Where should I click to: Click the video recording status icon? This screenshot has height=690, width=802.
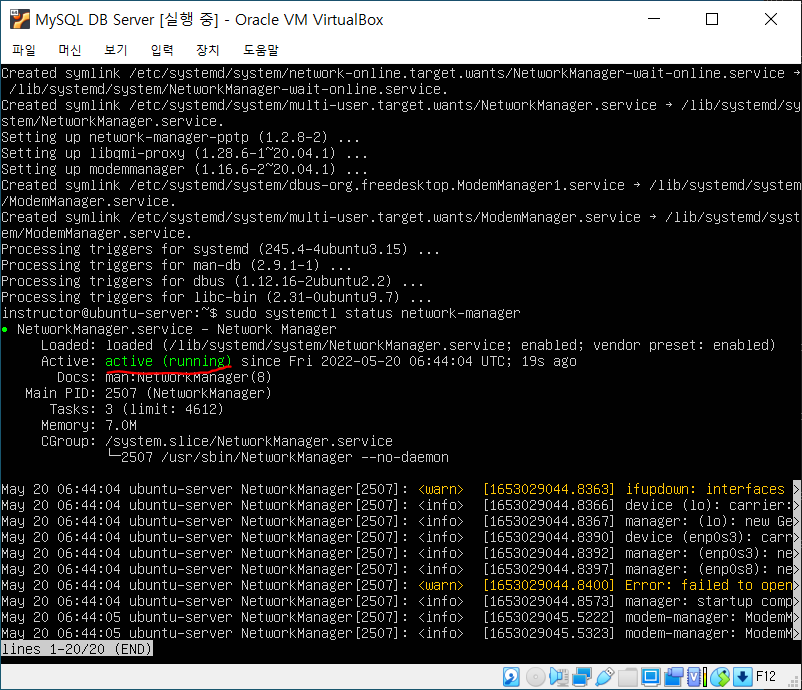point(674,677)
